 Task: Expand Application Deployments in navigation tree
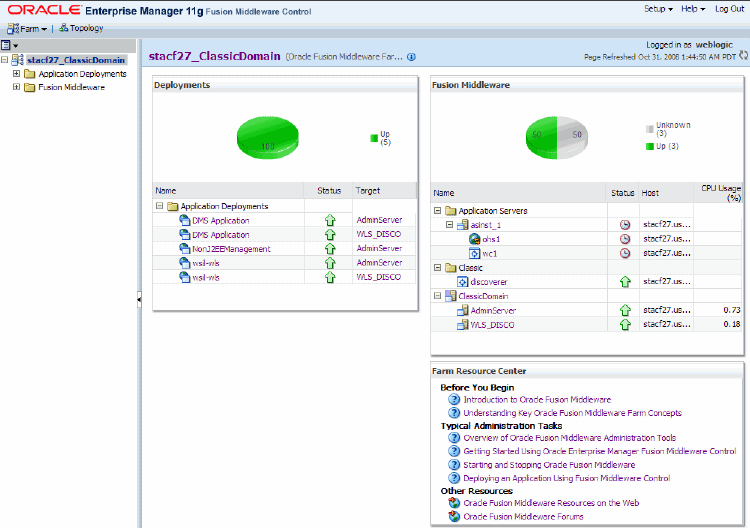tap(16, 74)
